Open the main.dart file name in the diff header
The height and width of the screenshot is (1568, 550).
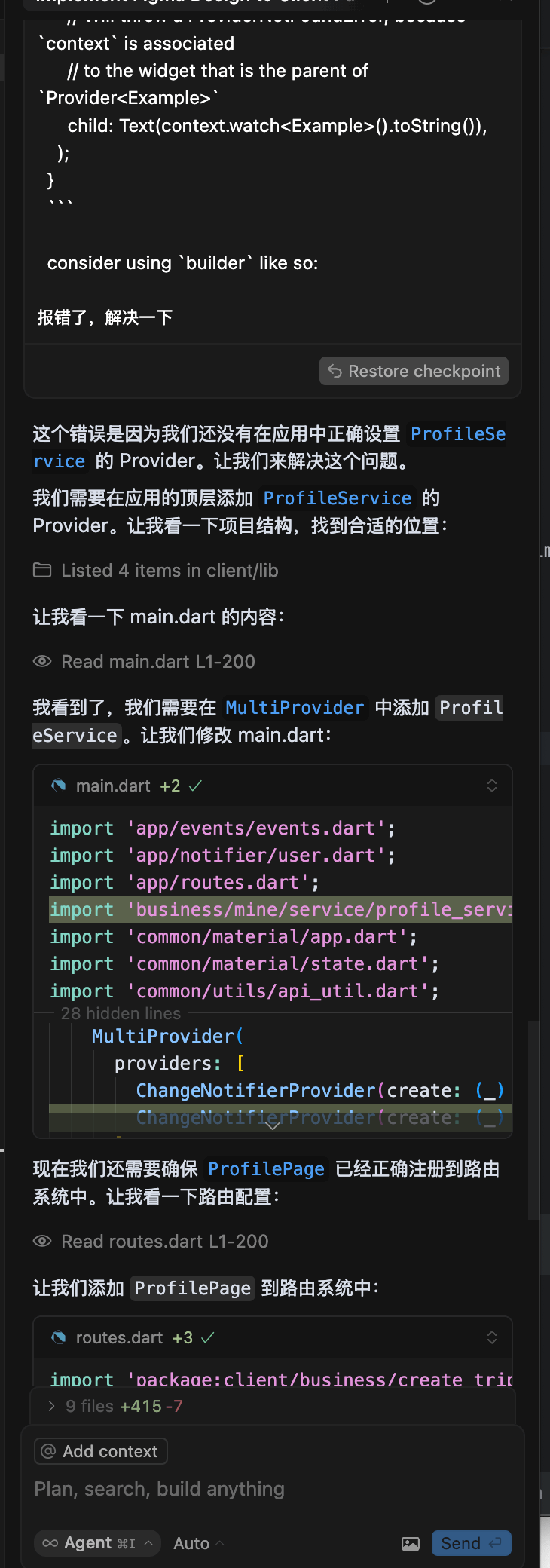(113, 786)
